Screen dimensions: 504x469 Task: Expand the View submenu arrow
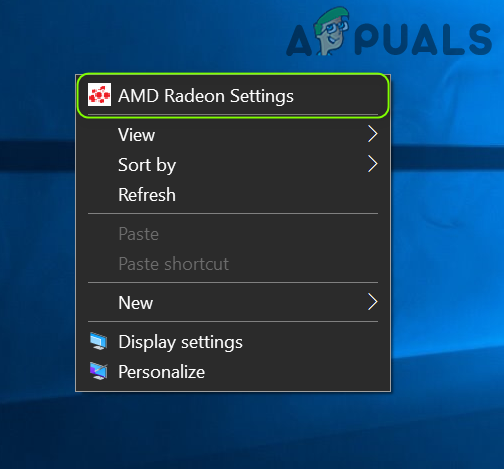click(372, 134)
